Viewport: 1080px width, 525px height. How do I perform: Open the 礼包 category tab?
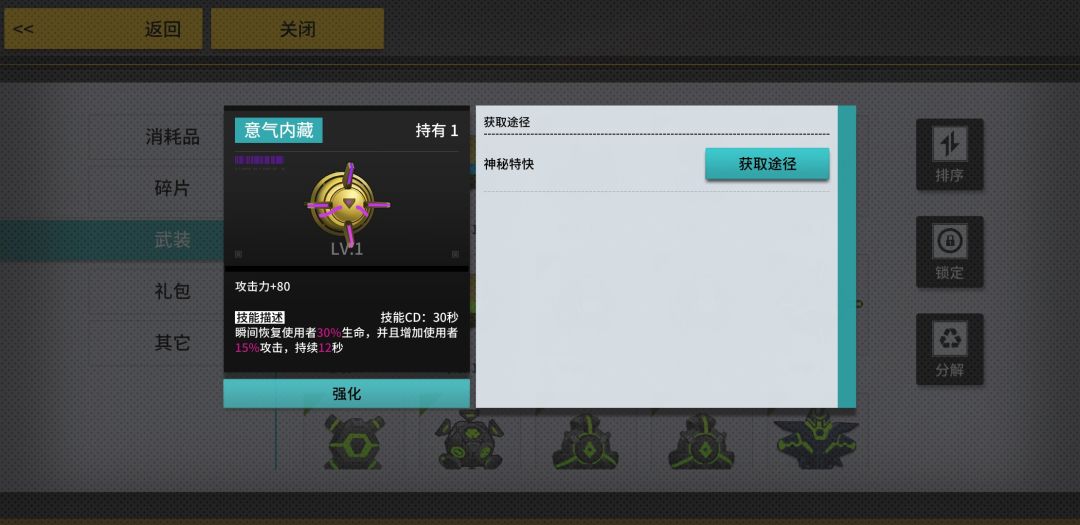pos(172,291)
